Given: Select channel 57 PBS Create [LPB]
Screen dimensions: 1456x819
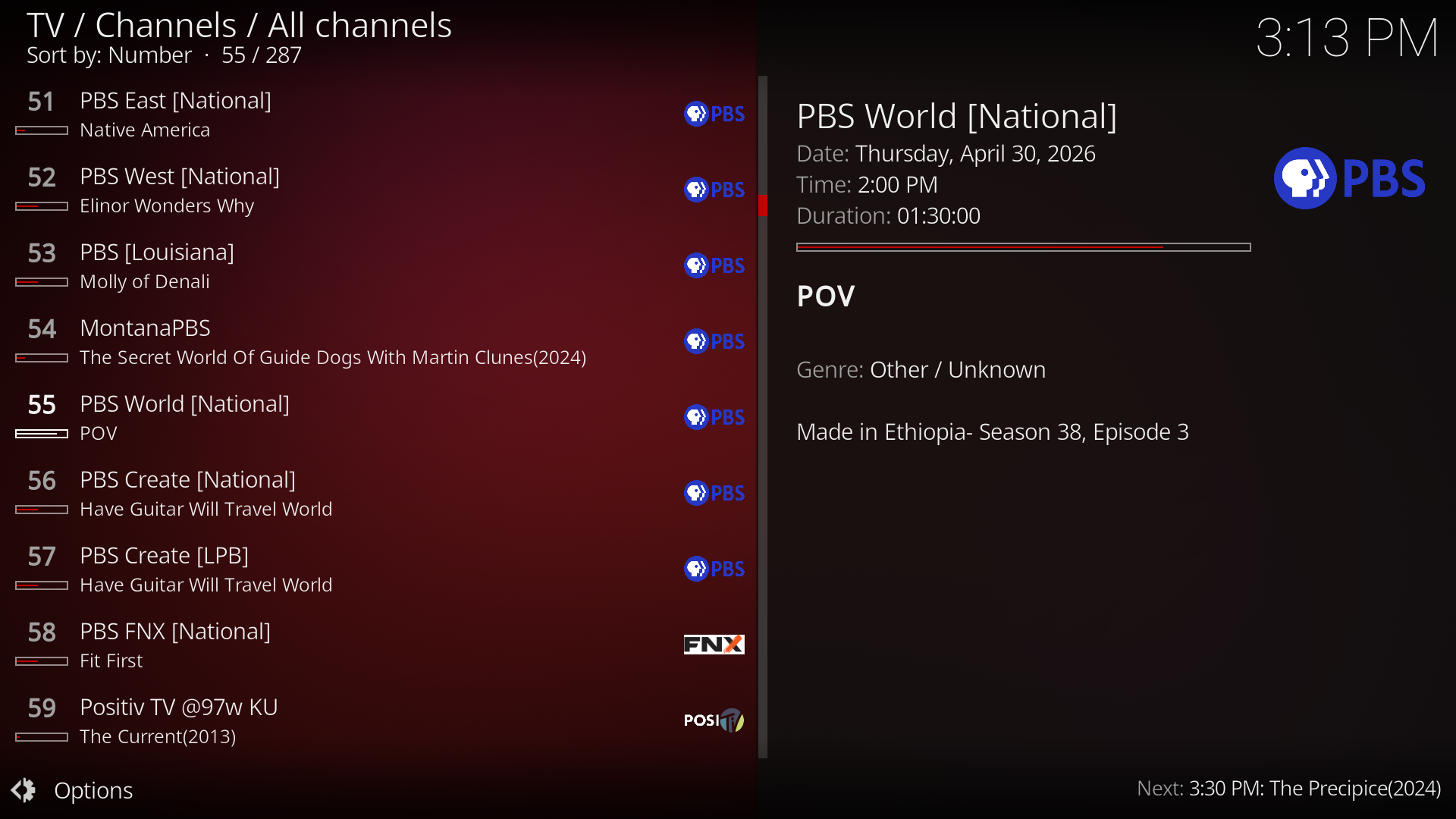Looking at the screenshot, I should 379,569.
